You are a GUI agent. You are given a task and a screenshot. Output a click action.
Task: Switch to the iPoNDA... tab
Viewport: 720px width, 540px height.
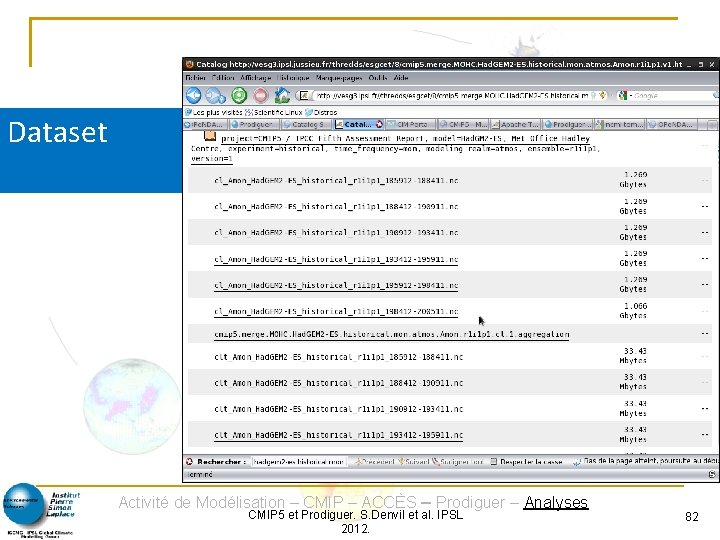pyautogui.click(x=205, y=124)
